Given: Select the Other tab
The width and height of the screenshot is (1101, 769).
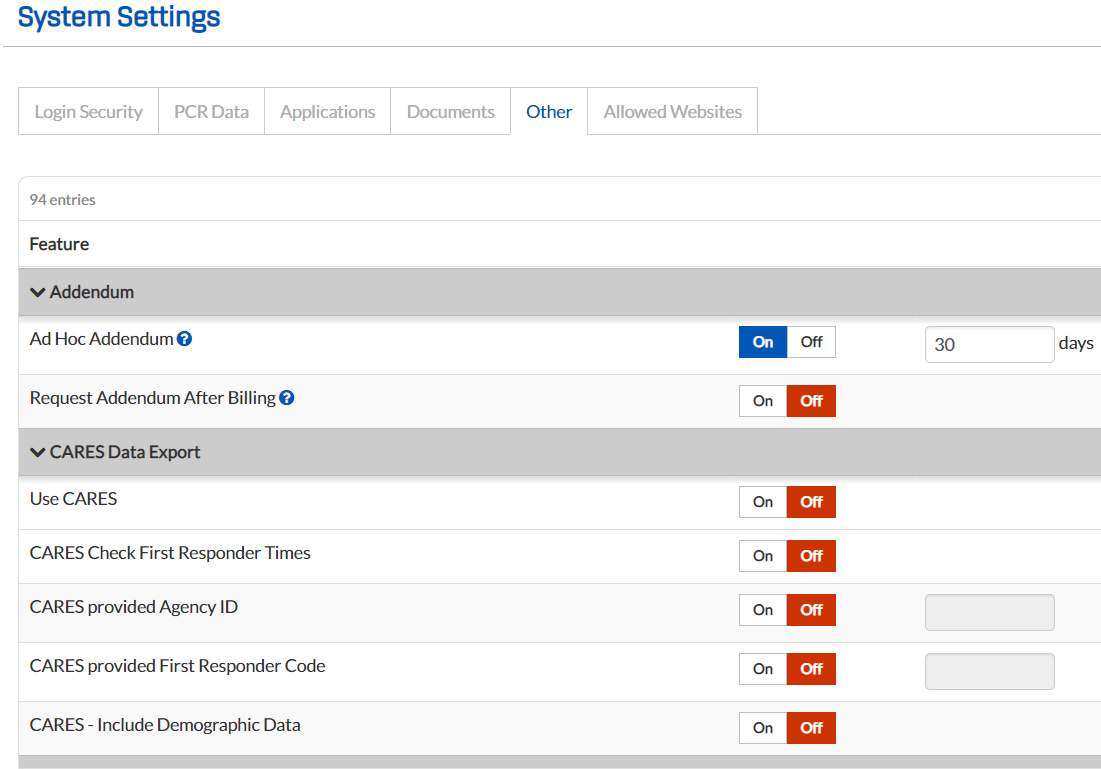Looking at the screenshot, I should (548, 111).
